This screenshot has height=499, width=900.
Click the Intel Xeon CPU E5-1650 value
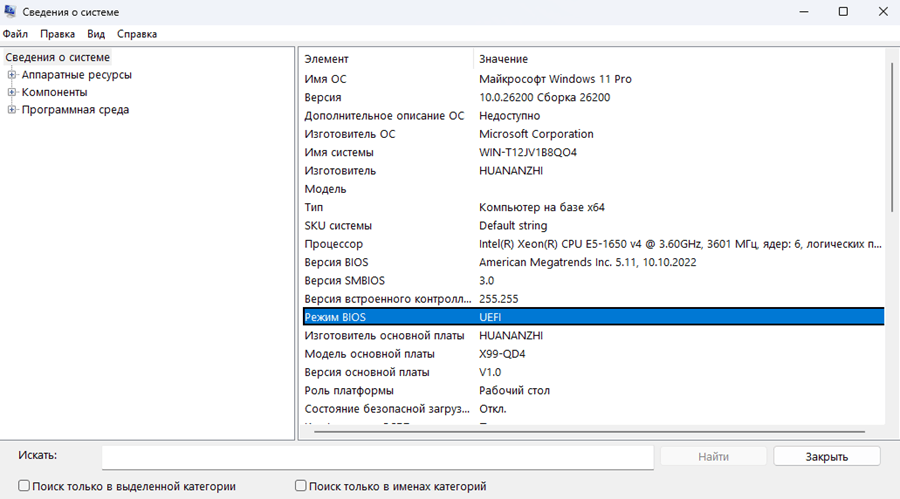[x=680, y=244]
